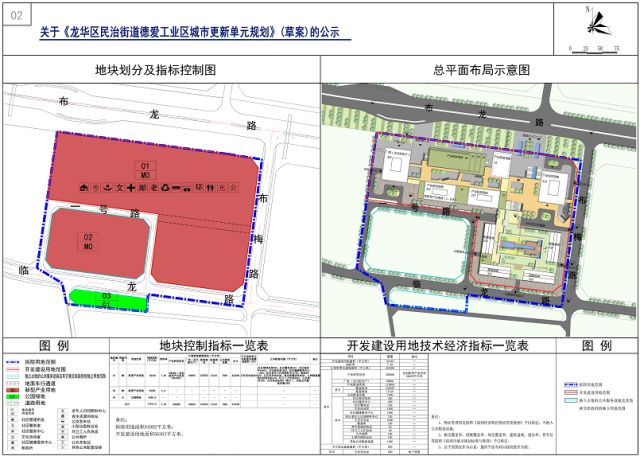Click the 02 page number box
The width and height of the screenshot is (640, 456).
click(17, 16)
